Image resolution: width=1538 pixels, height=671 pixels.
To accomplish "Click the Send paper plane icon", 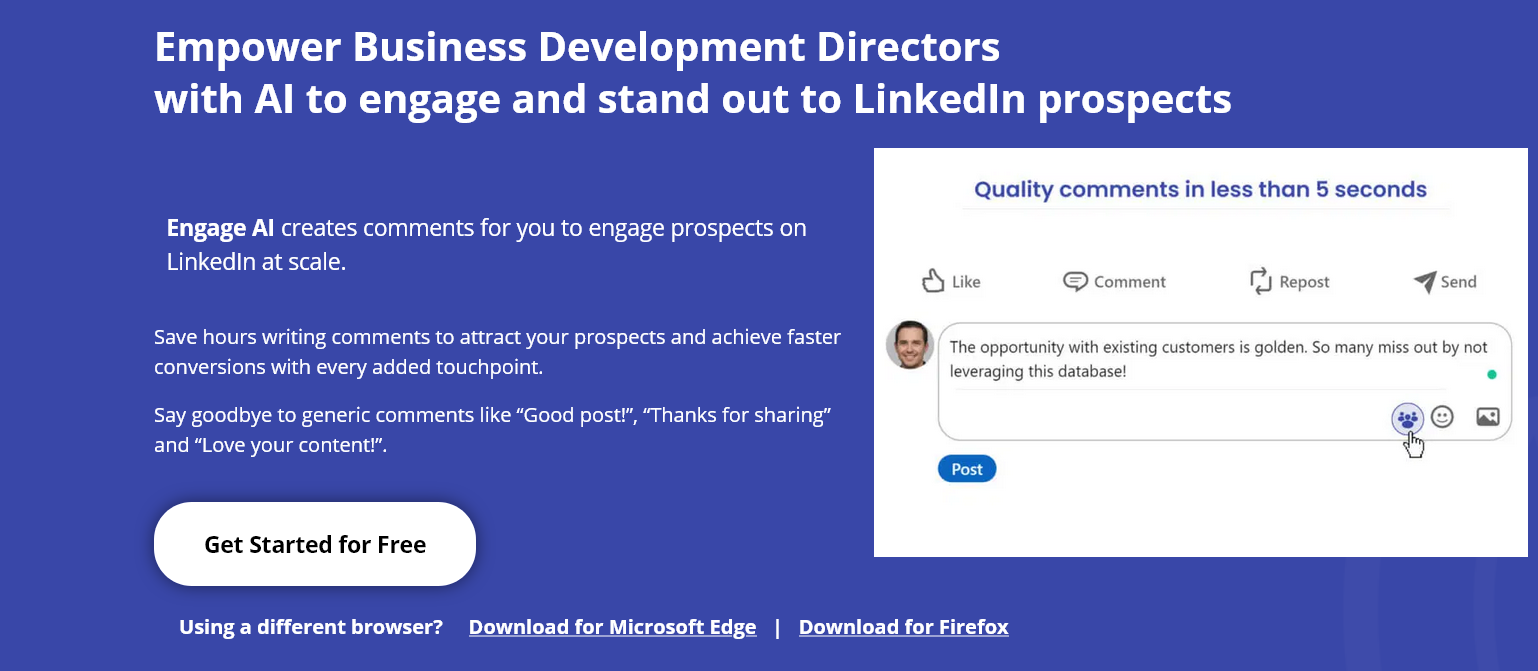I will (x=1425, y=282).
